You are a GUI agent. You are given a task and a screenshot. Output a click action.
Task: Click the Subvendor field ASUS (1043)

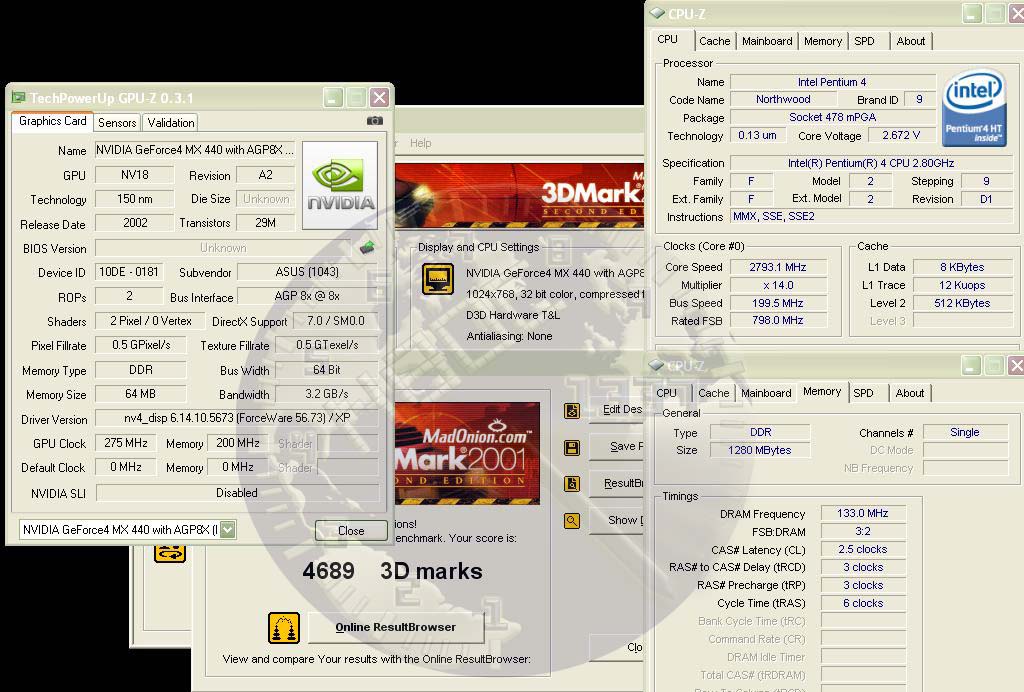308,272
